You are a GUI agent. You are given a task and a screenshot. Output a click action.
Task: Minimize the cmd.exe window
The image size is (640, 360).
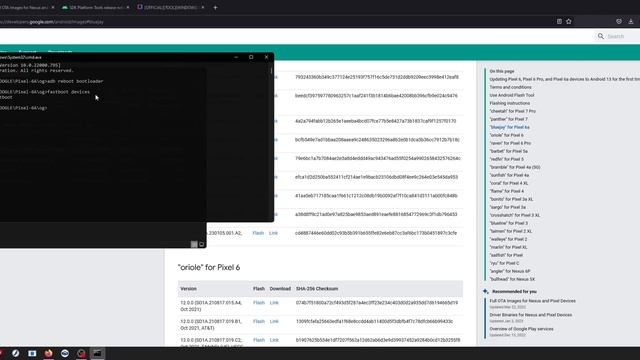click(236, 57)
